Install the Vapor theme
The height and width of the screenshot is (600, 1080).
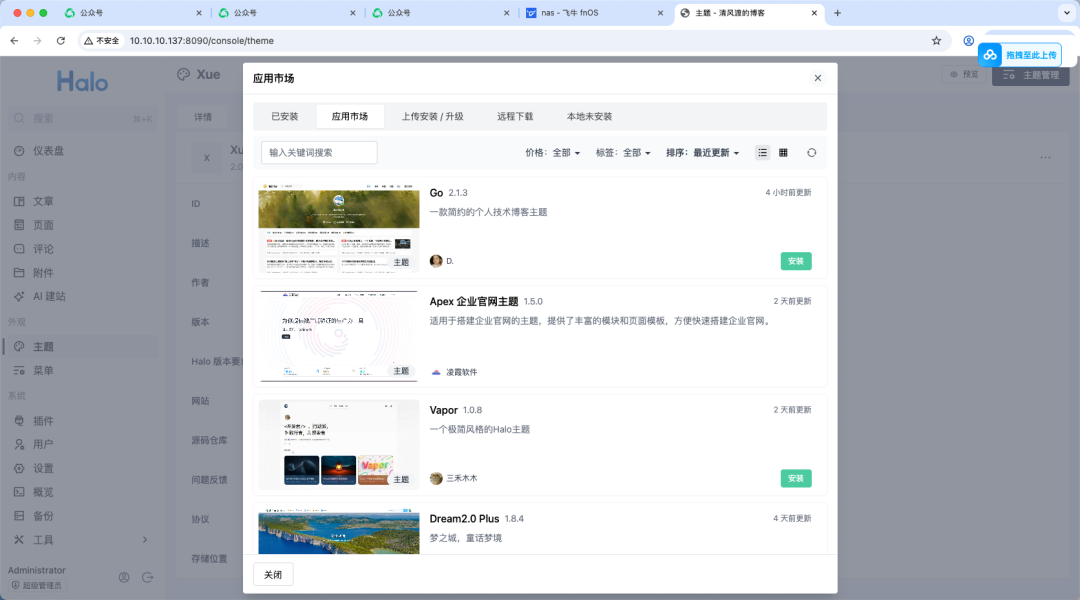point(796,479)
